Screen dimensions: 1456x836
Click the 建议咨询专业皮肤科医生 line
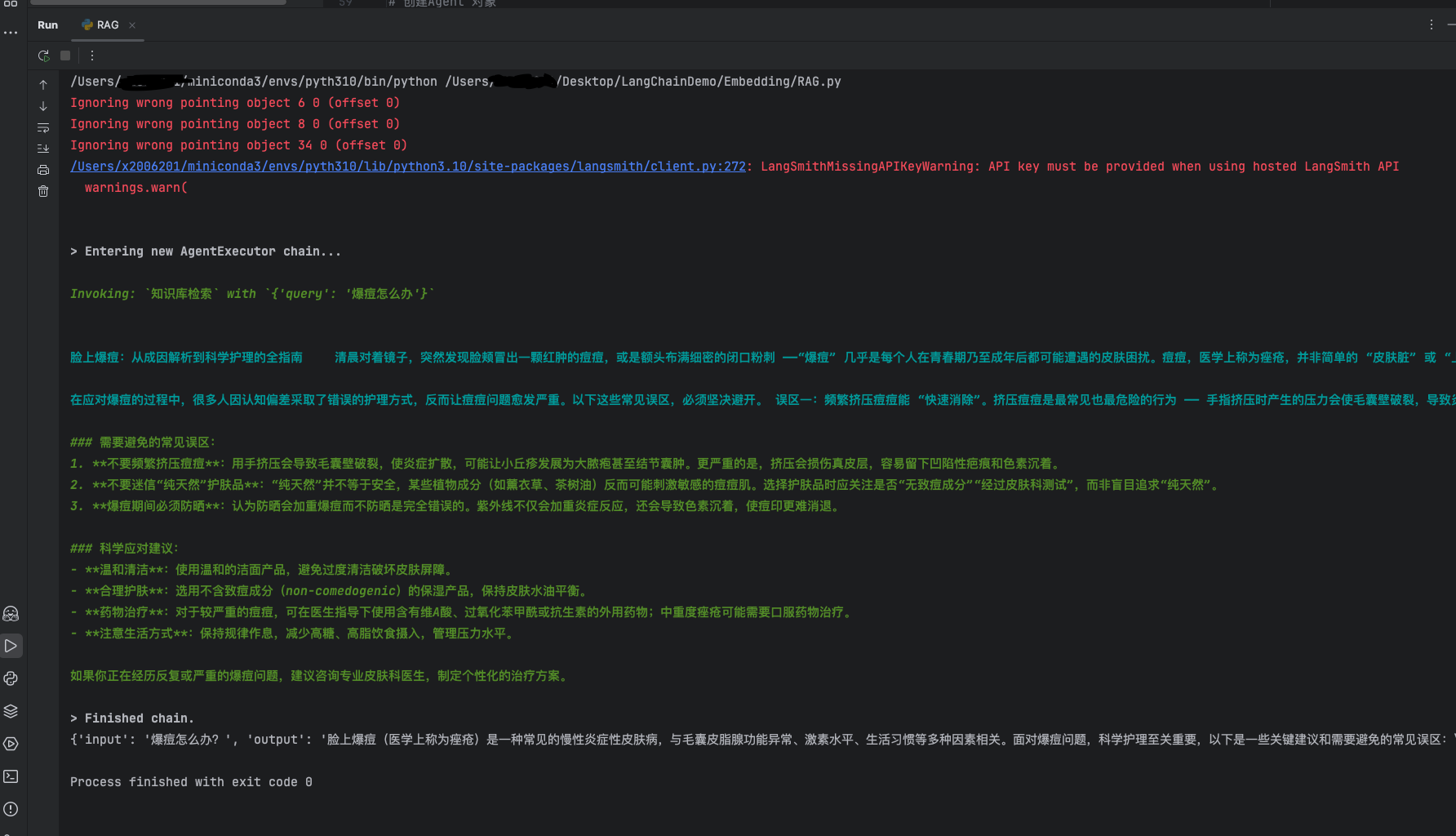tap(320, 676)
